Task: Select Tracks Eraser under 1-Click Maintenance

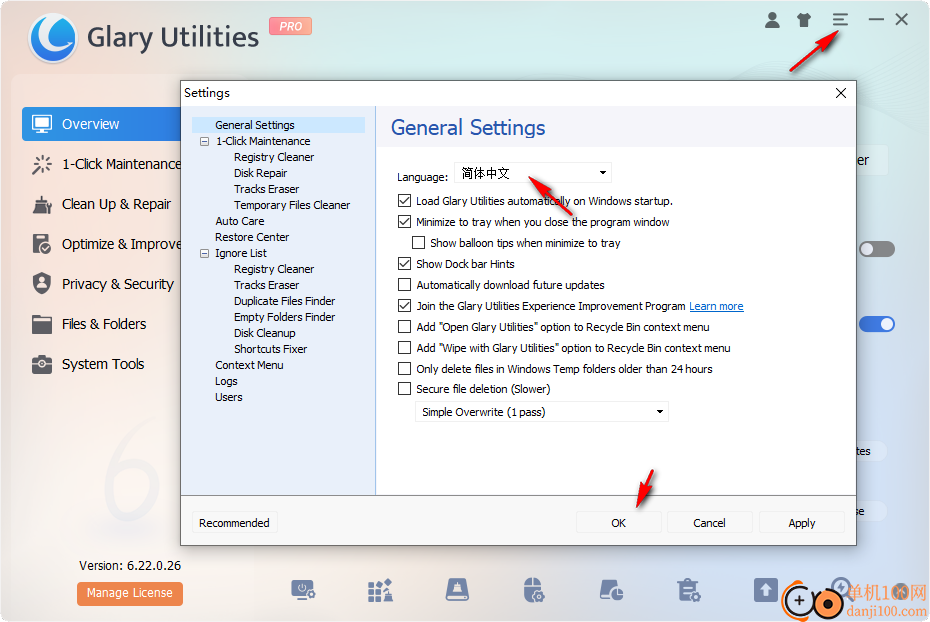Action: (266, 189)
